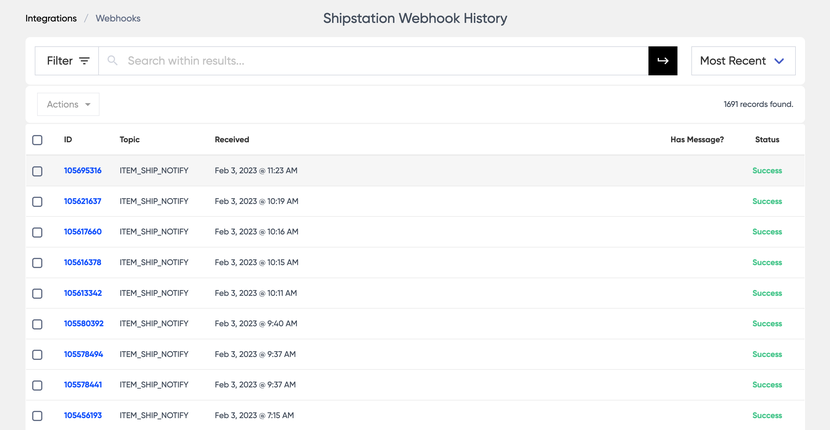
Task: Click Feb 3, 2023 @ 10:19 AM timestamp
Action: coord(257,201)
